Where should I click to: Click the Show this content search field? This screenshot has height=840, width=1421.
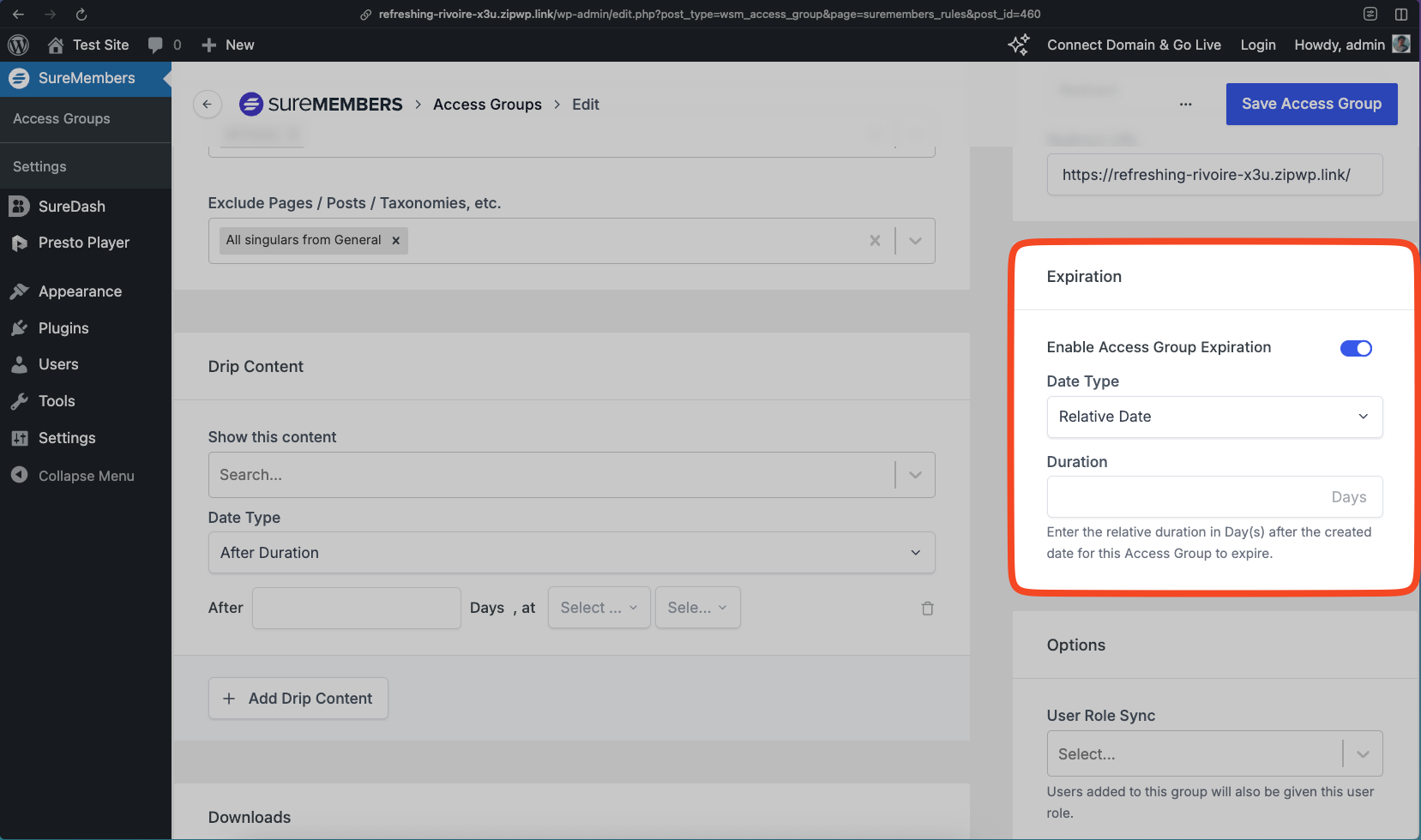pyautogui.click(x=551, y=475)
